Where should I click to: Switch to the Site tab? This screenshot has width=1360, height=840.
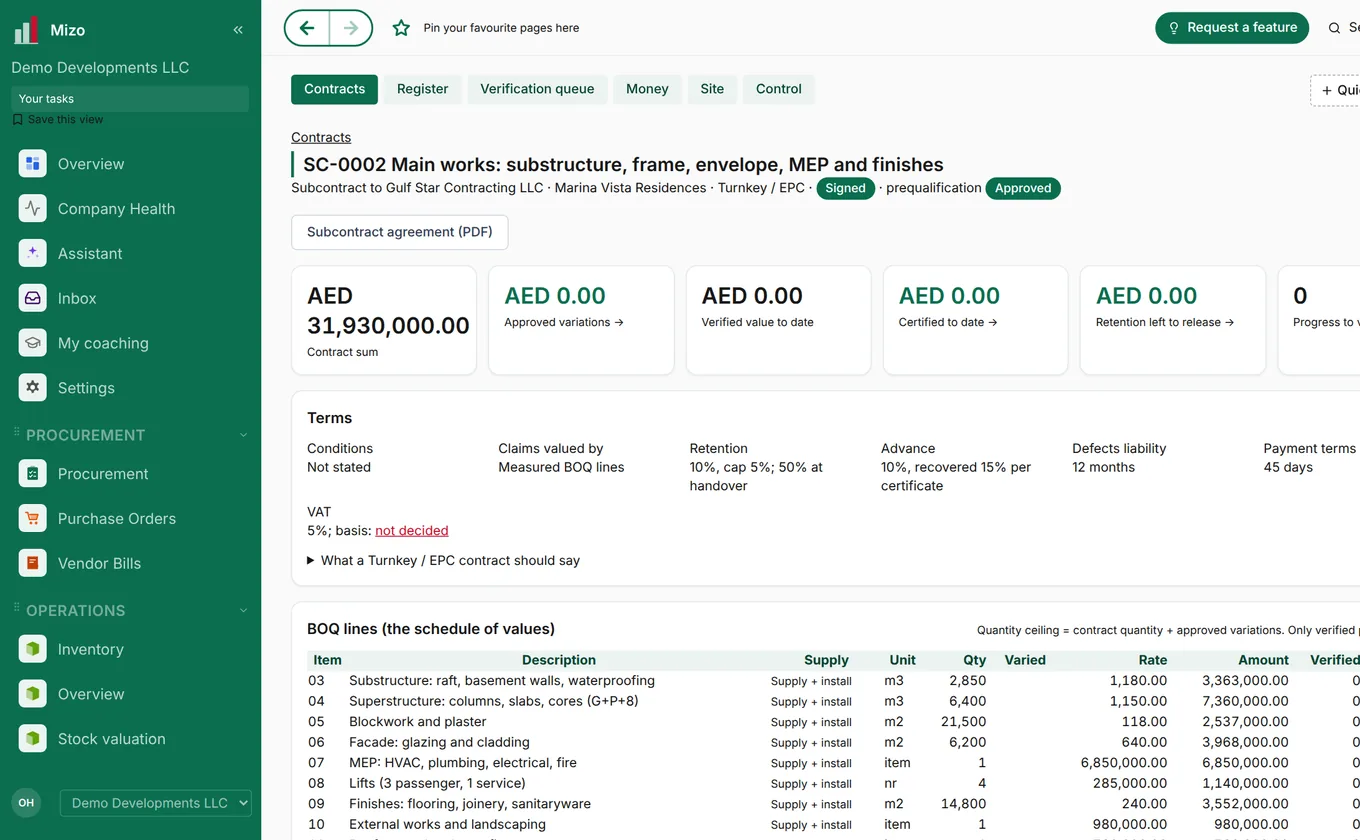coord(712,89)
